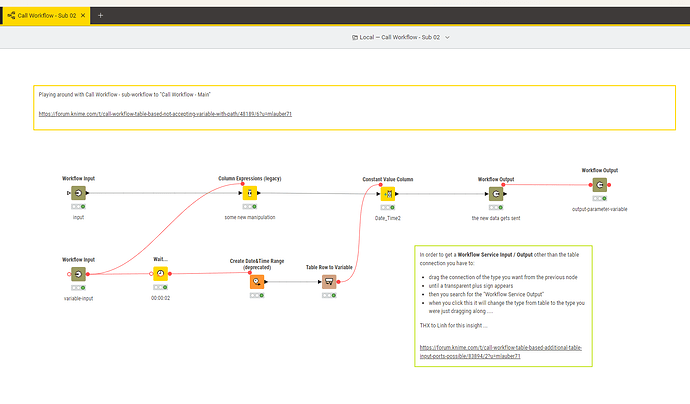The image size is (690, 404).
Task: Select the Column Expressions (legacy) node
Action: click(x=250, y=193)
